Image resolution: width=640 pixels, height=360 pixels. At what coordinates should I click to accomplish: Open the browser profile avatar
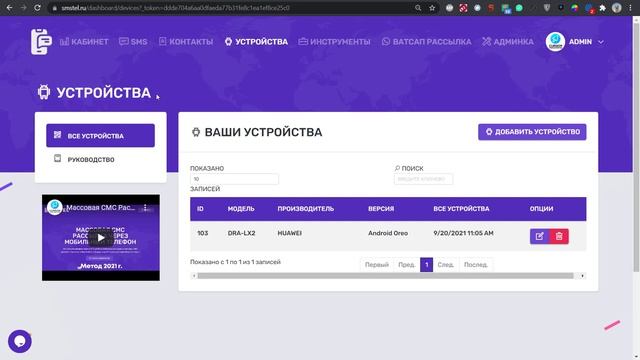click(617, 8)
